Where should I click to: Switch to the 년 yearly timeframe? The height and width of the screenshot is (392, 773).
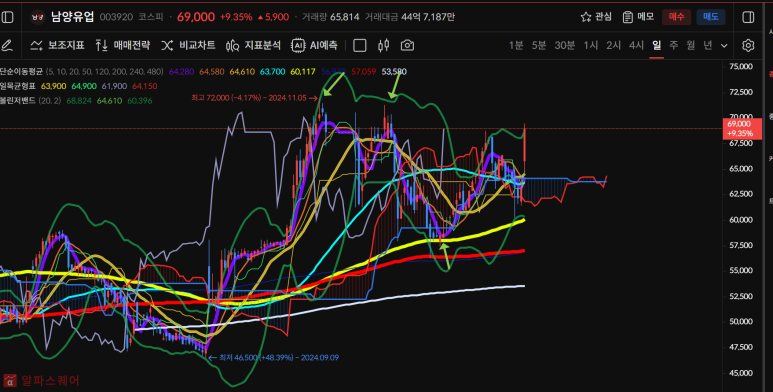(707, 45)
